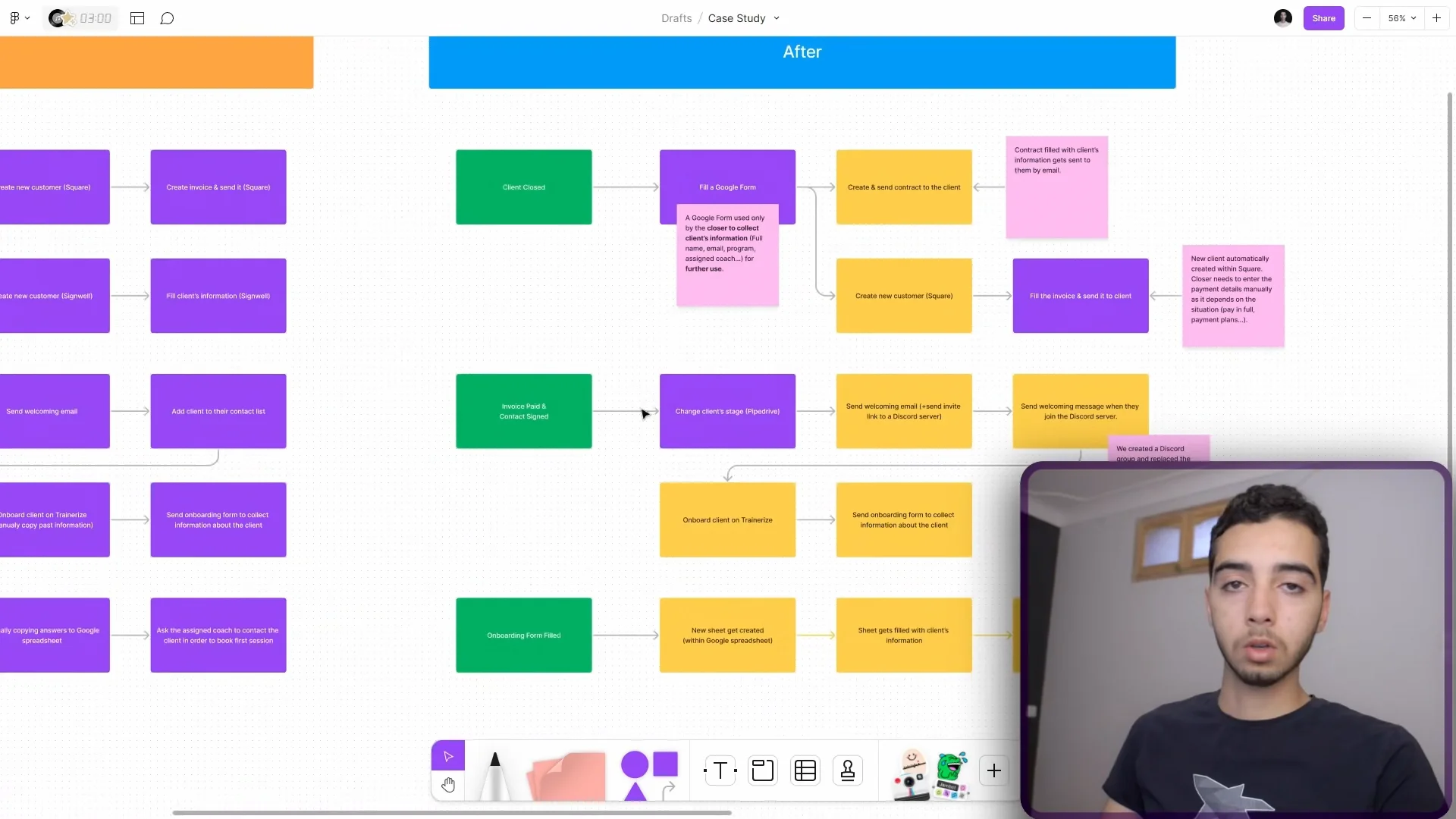Image resolution: width=1456 pixels, height=819 pixels.
Task: Open the comments tool
Action: [x=167, y=18]
